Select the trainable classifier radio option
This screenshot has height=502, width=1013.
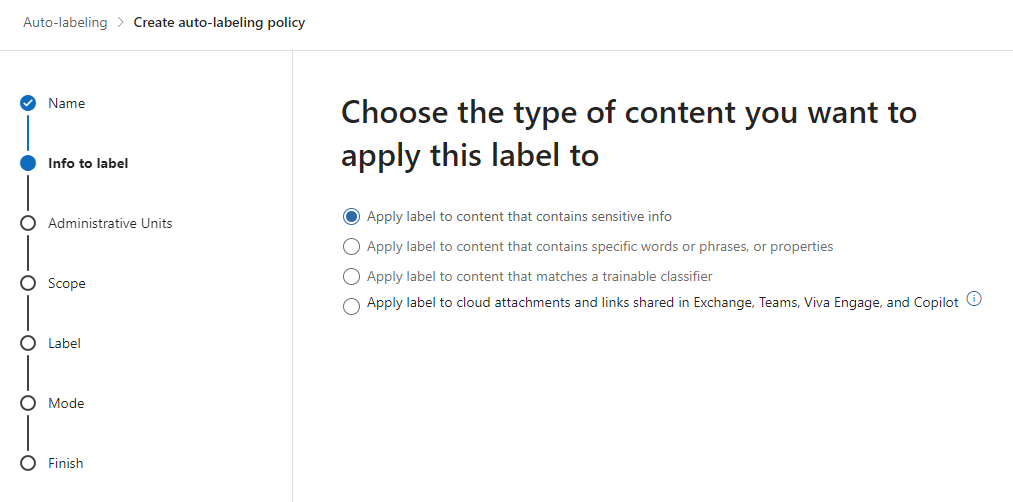pyautogui.click(x=351, y=277)
